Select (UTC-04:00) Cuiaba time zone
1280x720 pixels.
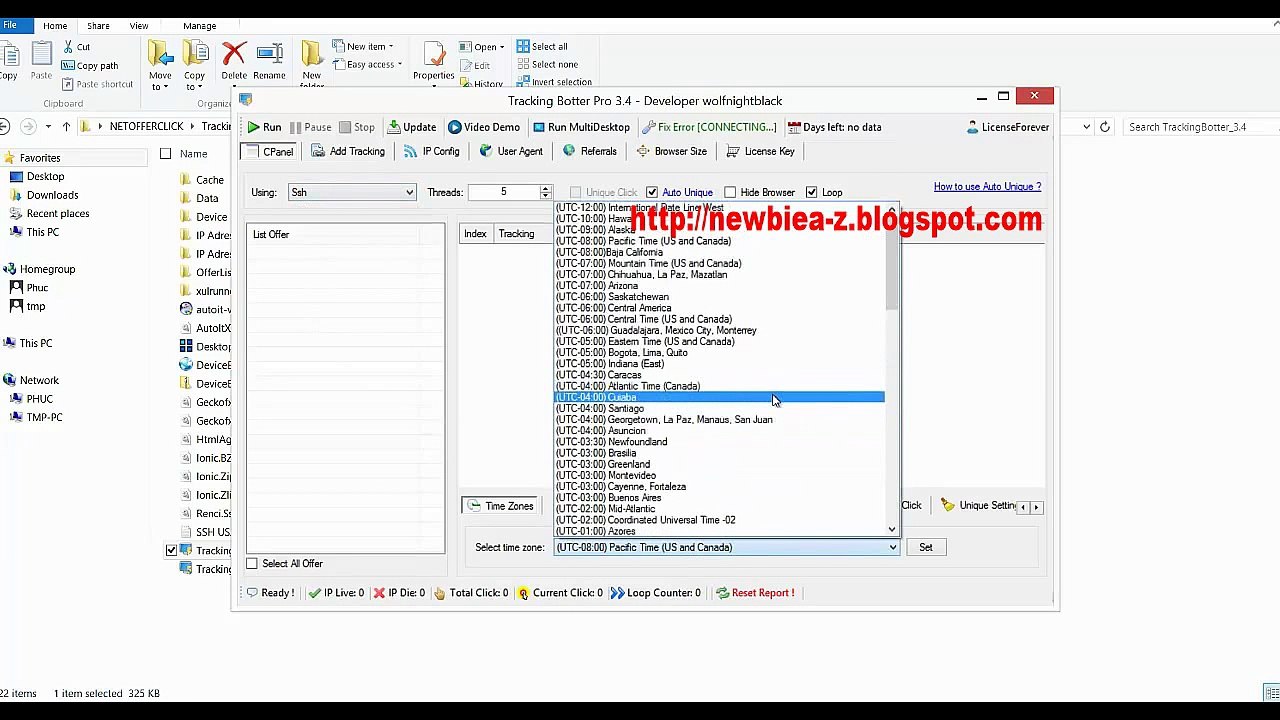pos(719,397)
